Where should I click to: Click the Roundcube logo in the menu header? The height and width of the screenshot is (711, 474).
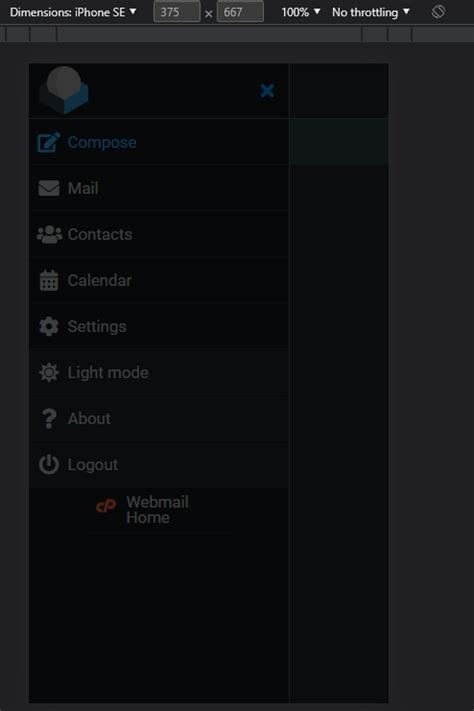pos(64,90)
